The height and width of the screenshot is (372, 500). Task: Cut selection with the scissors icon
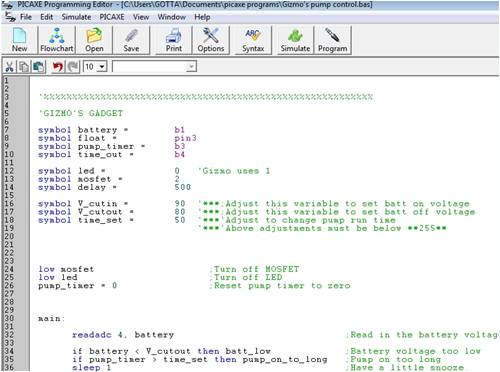click(9, 67)
